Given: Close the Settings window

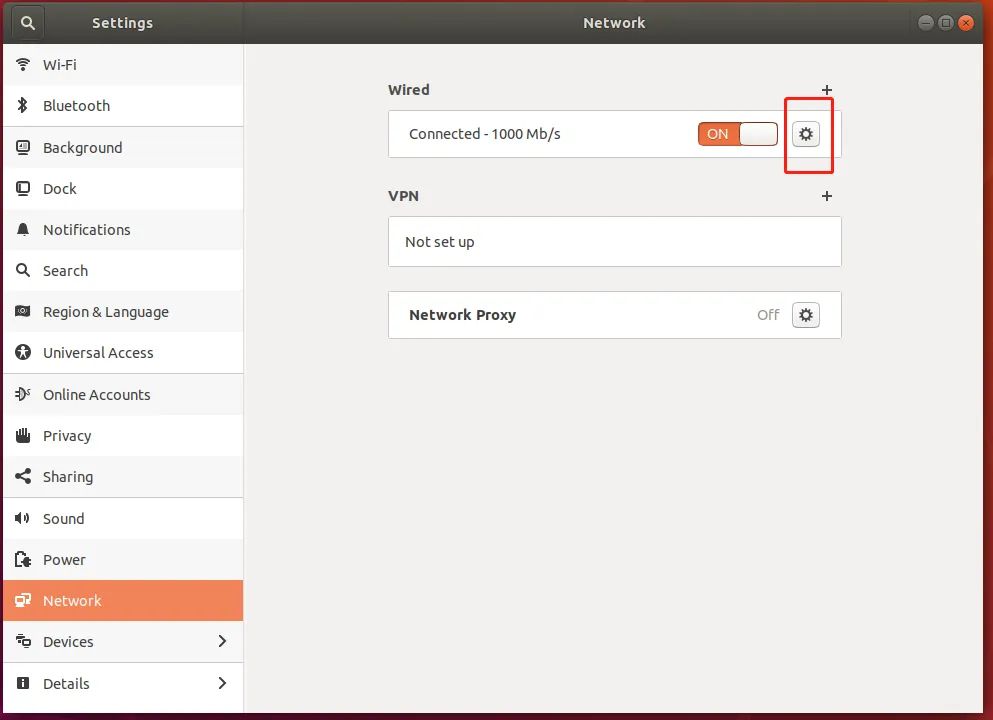Looking at the screenshot, I should (x=966, y=23).
